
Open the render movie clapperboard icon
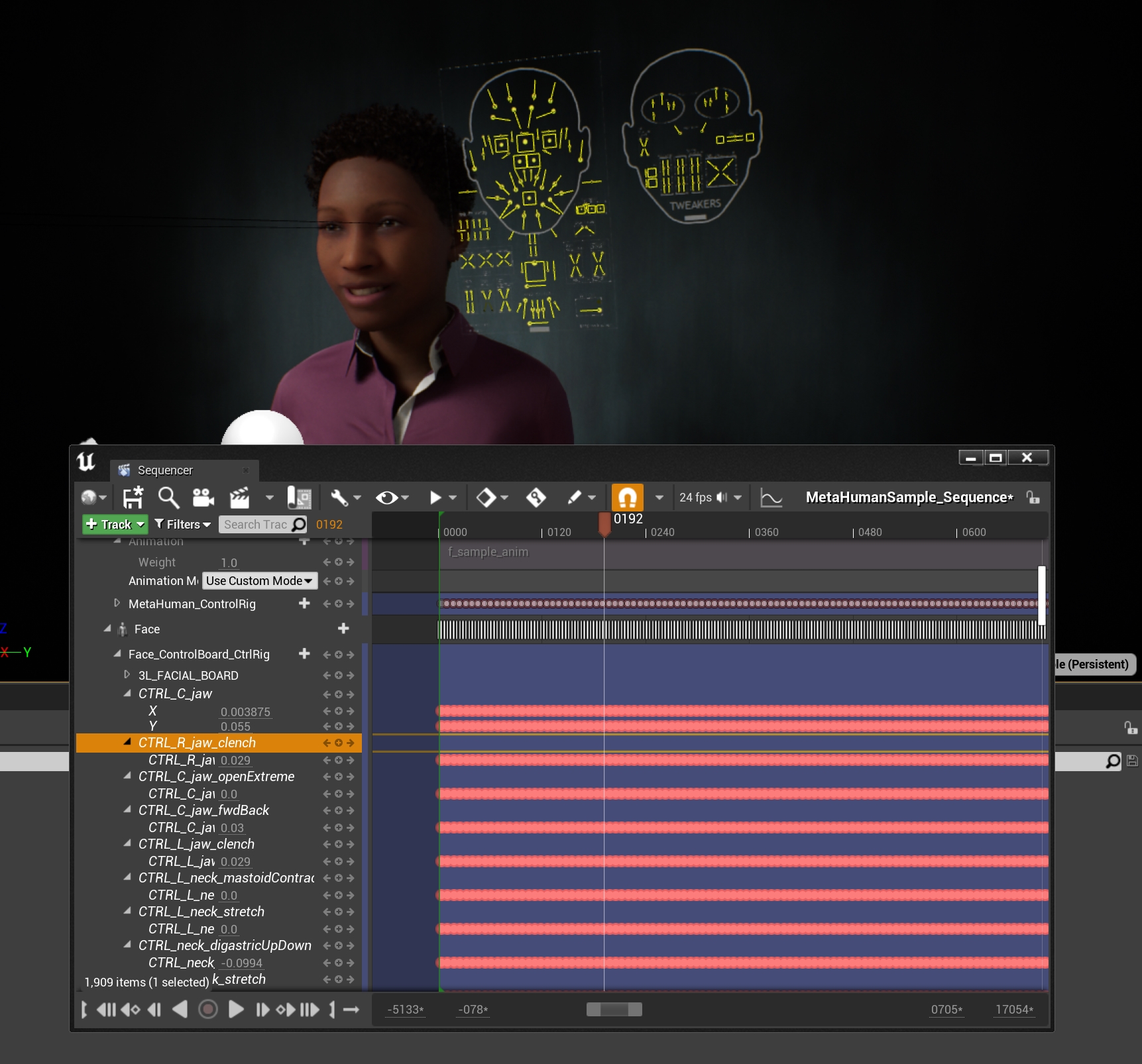240,497
